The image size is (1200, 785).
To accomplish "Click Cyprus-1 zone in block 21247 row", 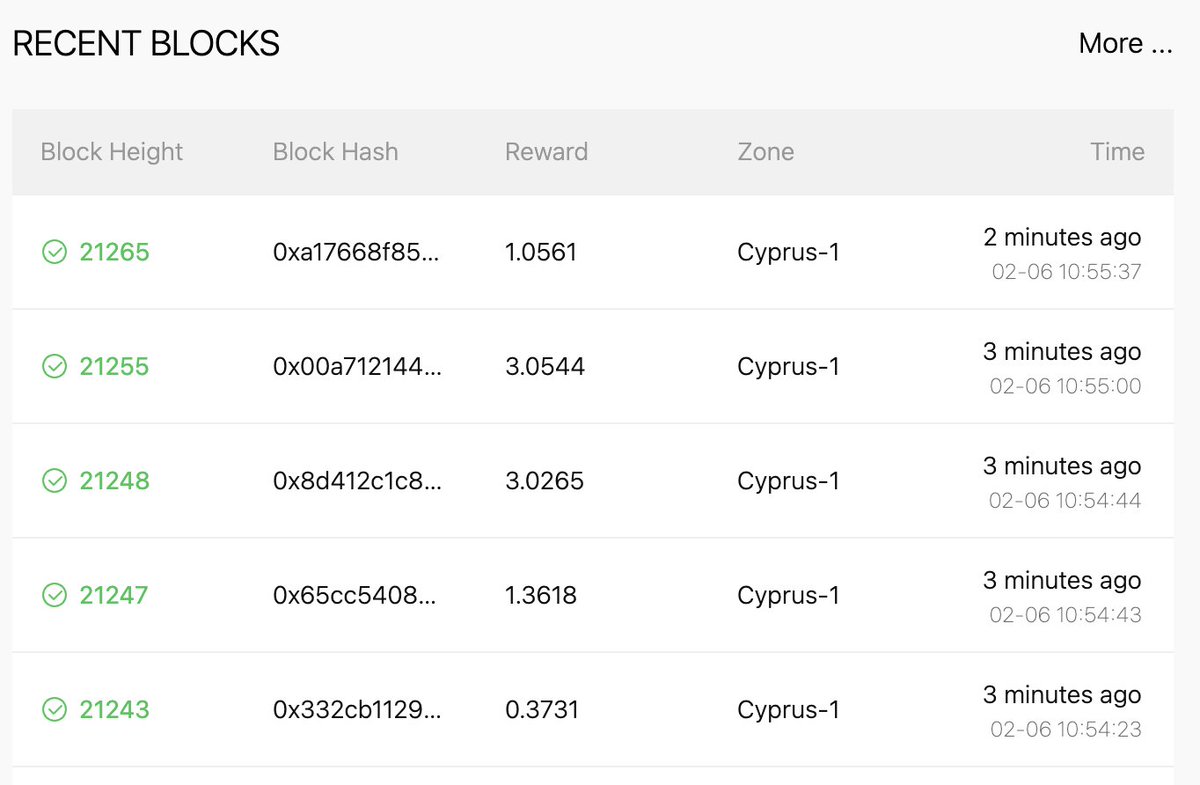I will 788,596.
